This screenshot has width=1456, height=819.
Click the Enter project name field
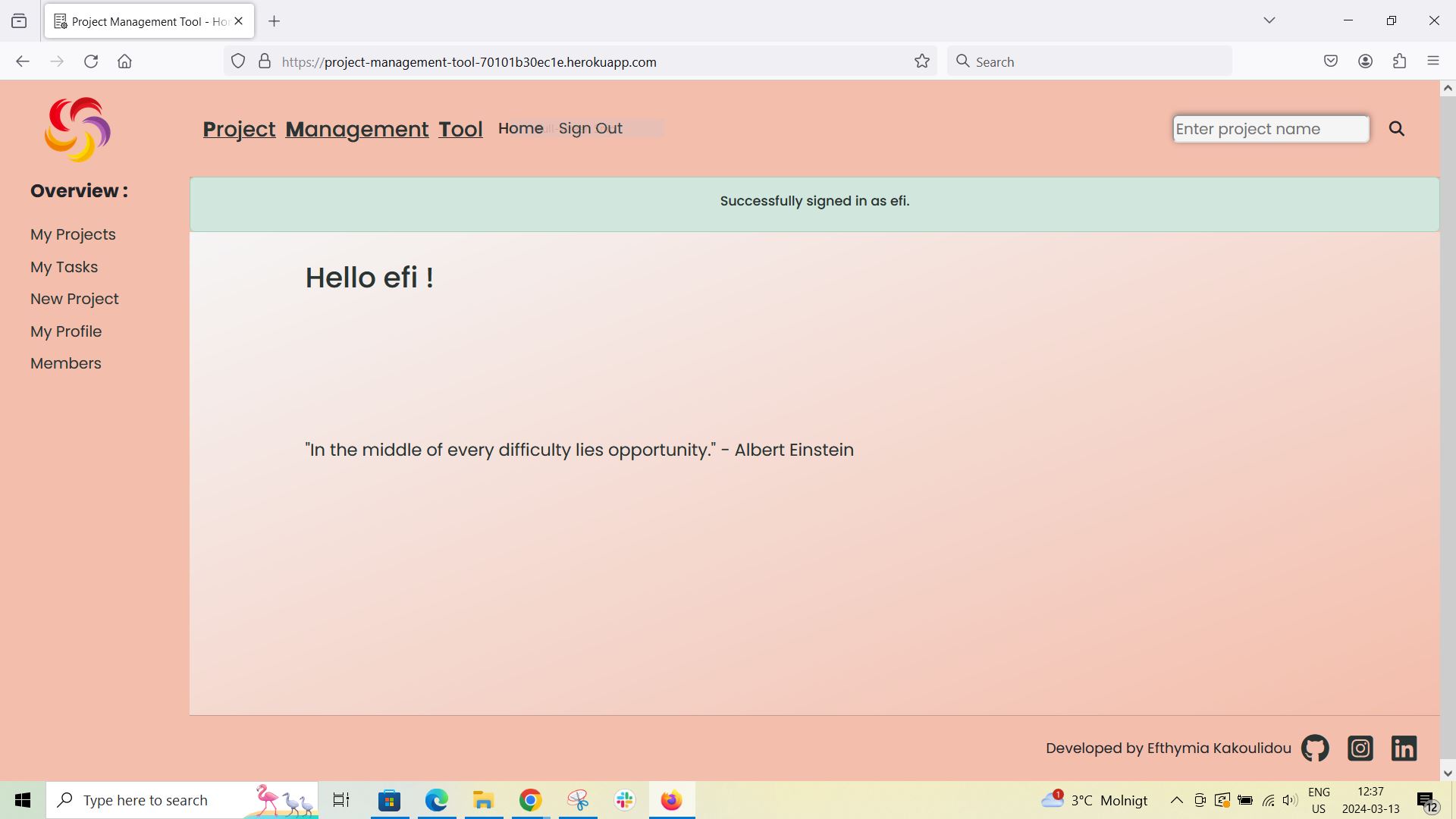[1271, 128]
